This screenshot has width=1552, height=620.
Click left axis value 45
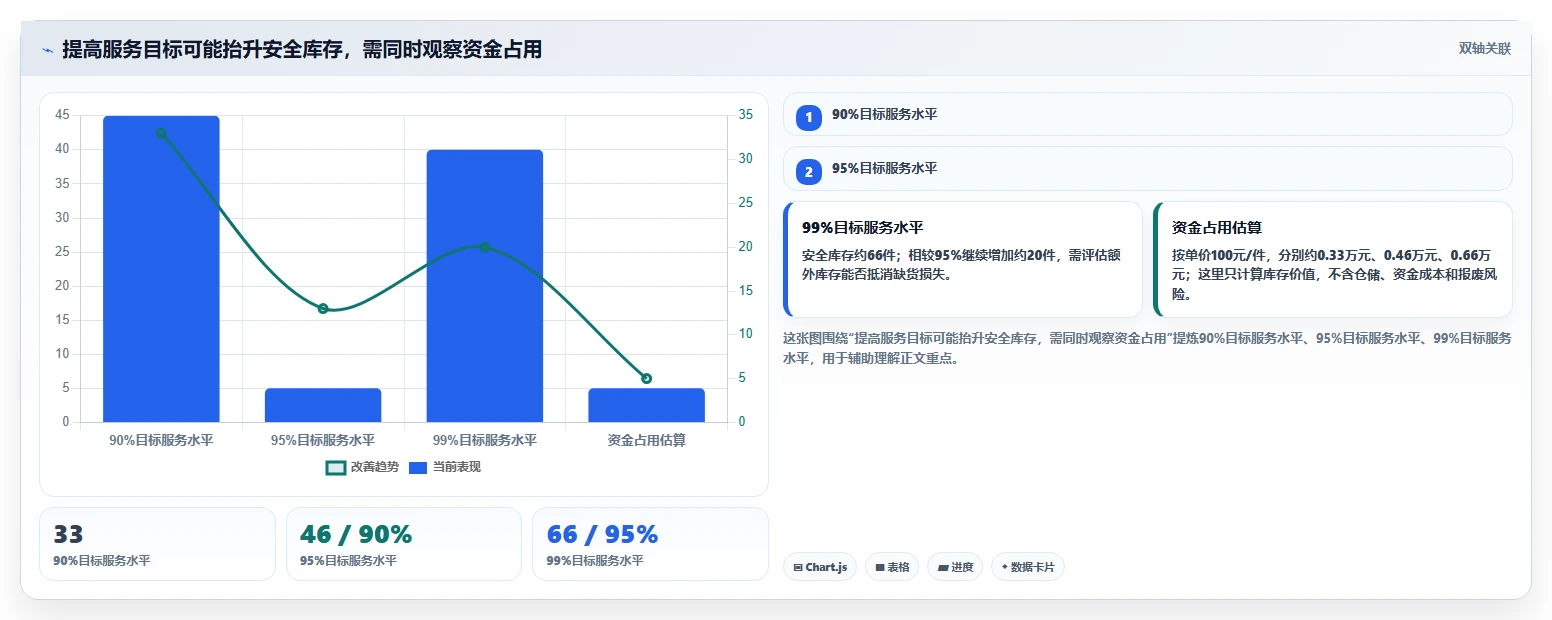point(62,115)
